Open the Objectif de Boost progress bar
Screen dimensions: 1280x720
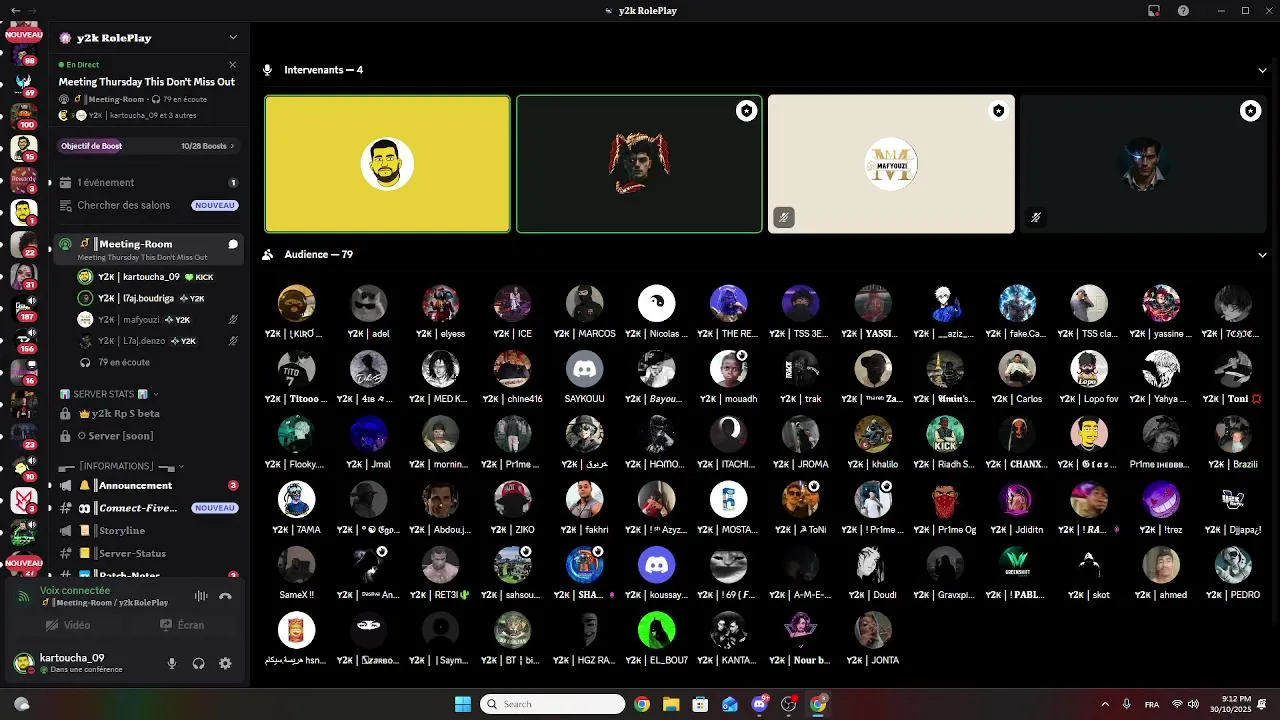click(147, 146)
